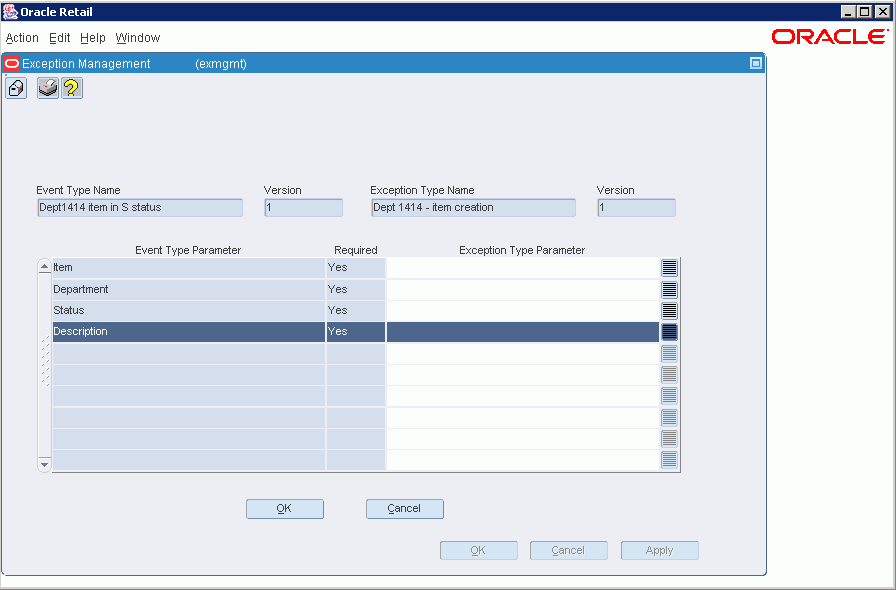Click the Exception Type Name field
Viewport: 896px width, 590px height.
pos(473,208)
